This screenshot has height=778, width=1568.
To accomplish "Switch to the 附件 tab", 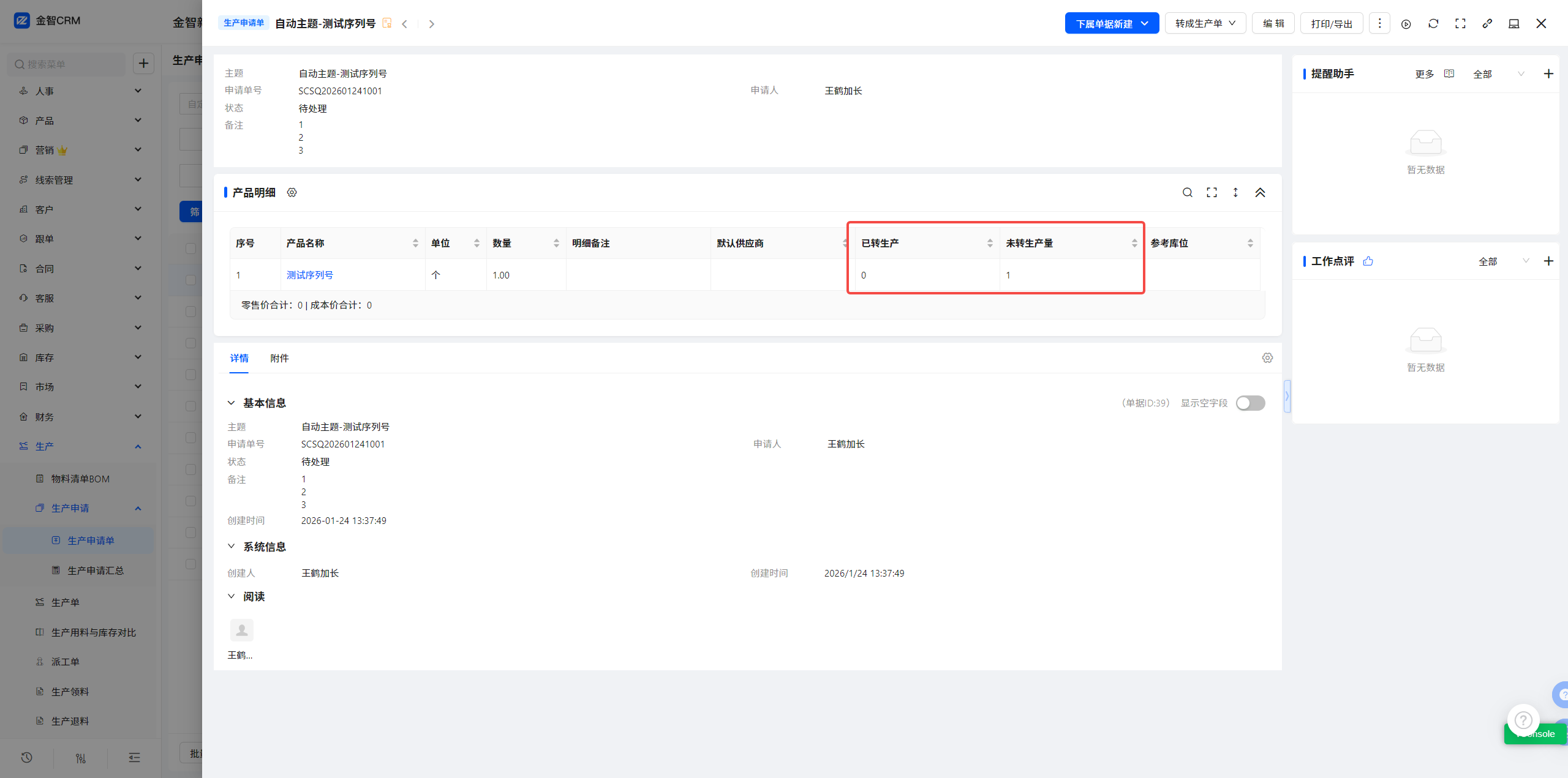I will (279, 358).
